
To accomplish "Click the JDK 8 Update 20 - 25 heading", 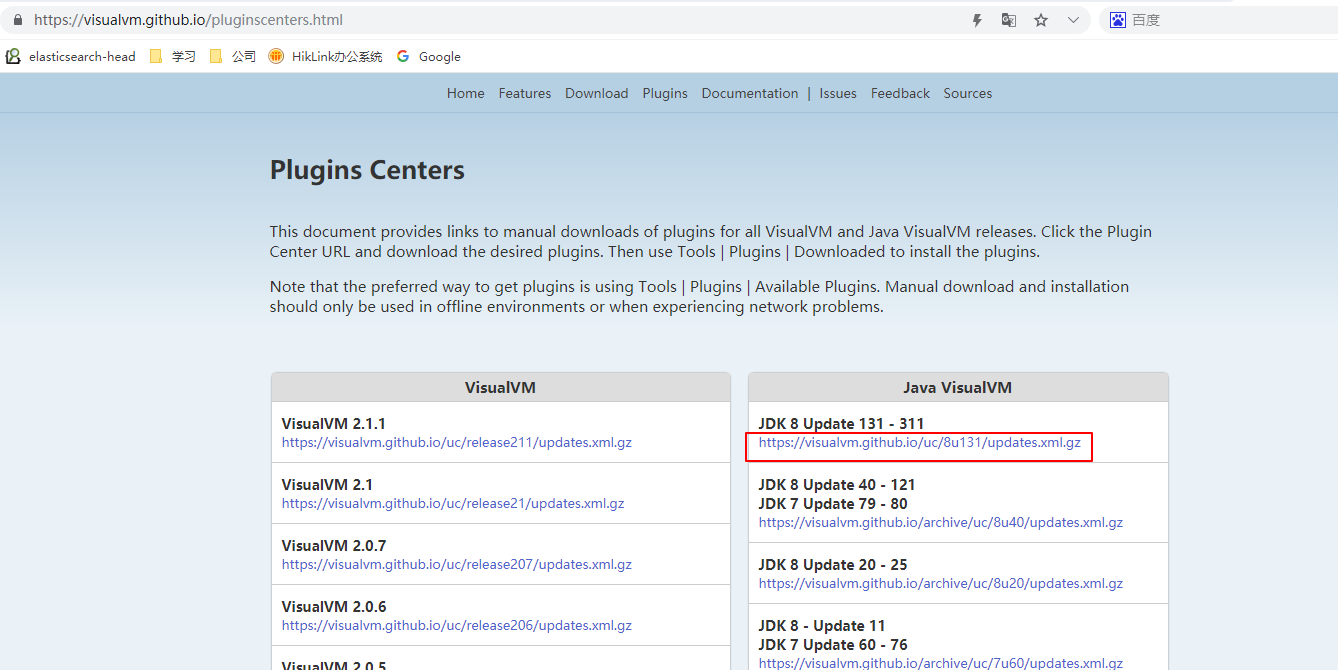I will [x=833, y=564].
